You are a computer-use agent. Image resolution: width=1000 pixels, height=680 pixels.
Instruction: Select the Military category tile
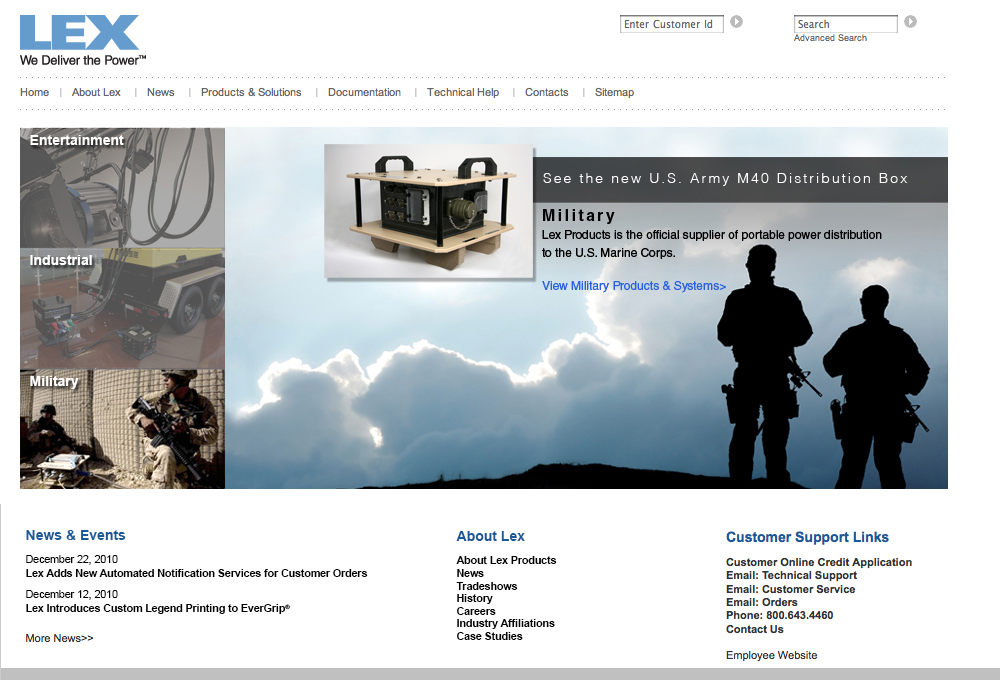click(122, 429)
